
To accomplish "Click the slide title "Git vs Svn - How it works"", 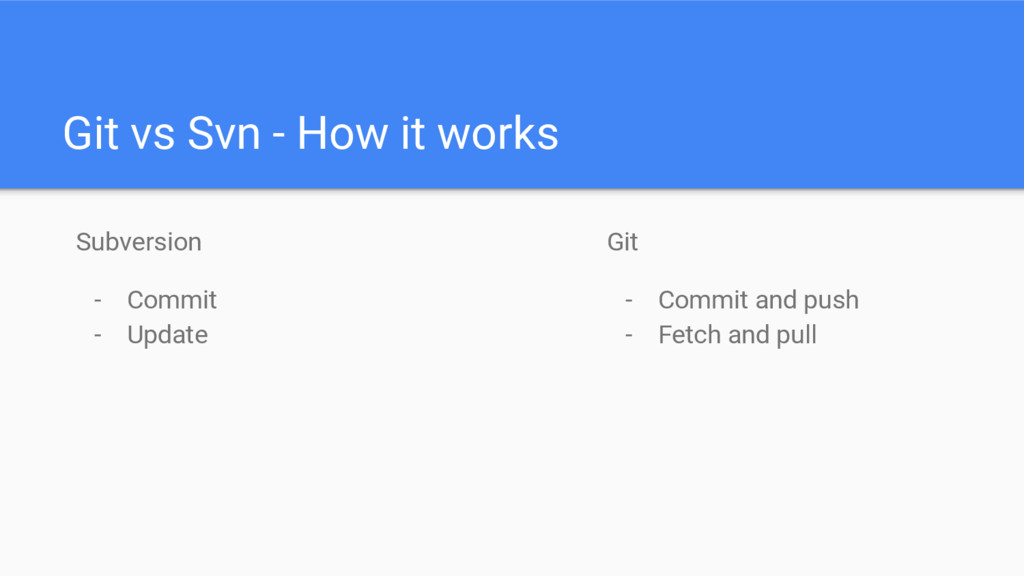I will [311, 134].
